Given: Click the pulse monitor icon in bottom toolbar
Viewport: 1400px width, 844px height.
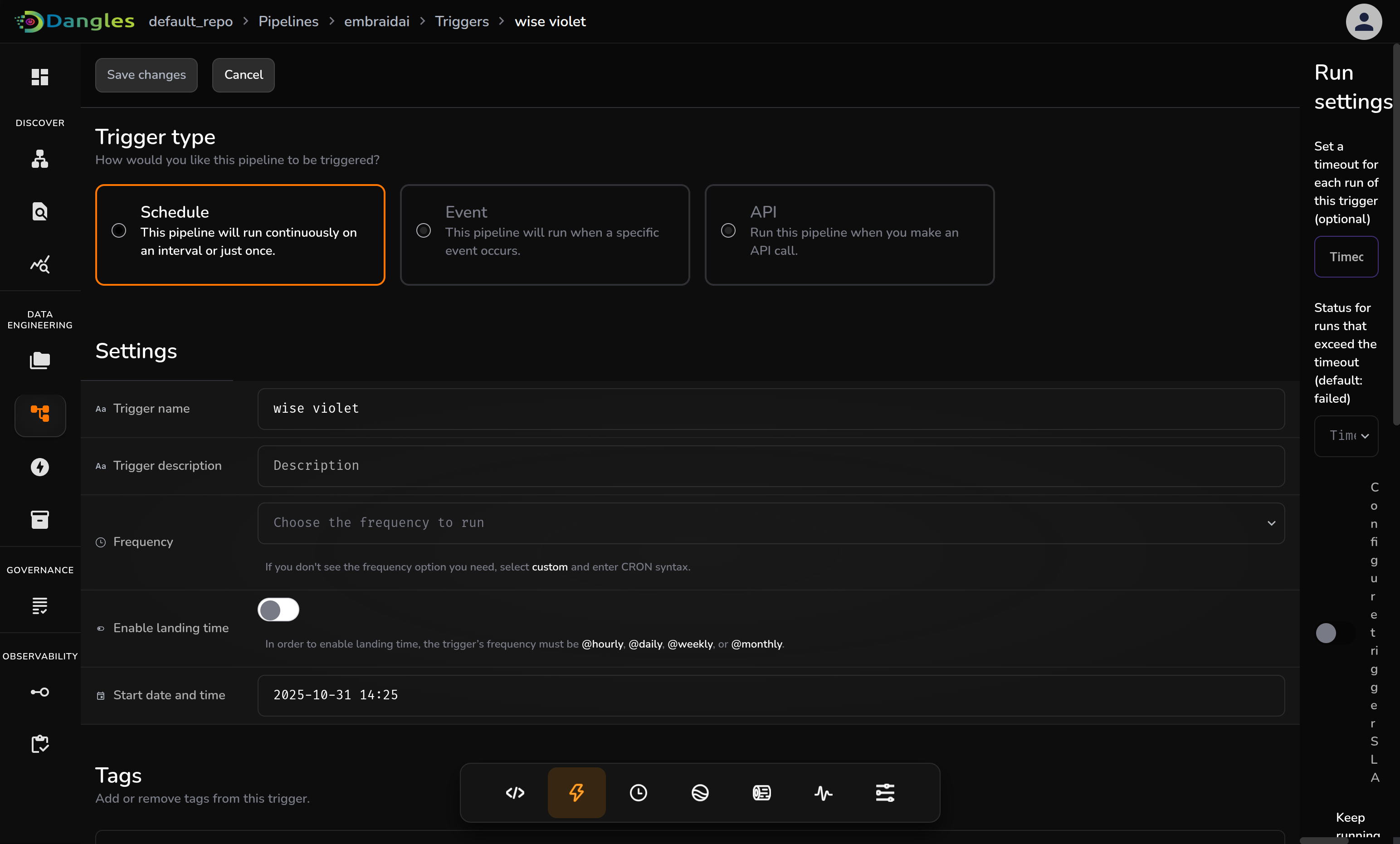Looking at the screenshot, I should pos(823,792).
